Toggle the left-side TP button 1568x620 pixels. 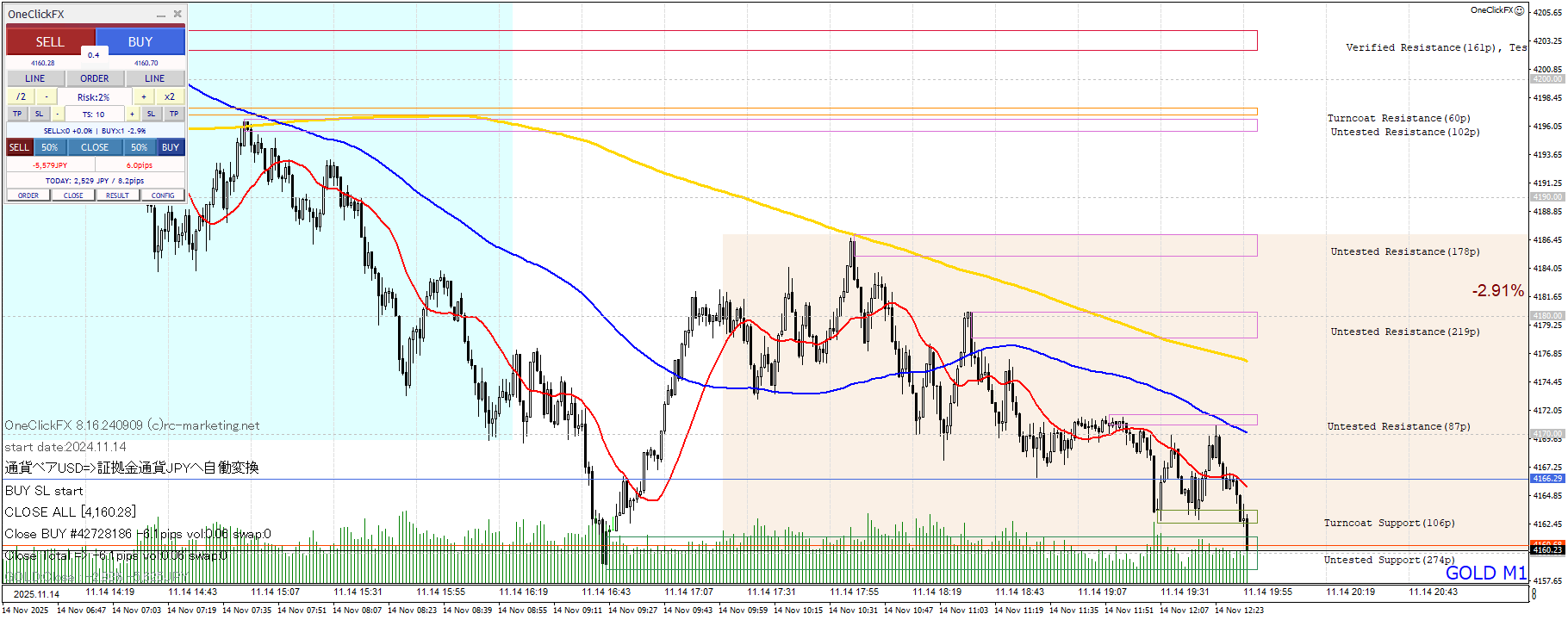point(17,114)
